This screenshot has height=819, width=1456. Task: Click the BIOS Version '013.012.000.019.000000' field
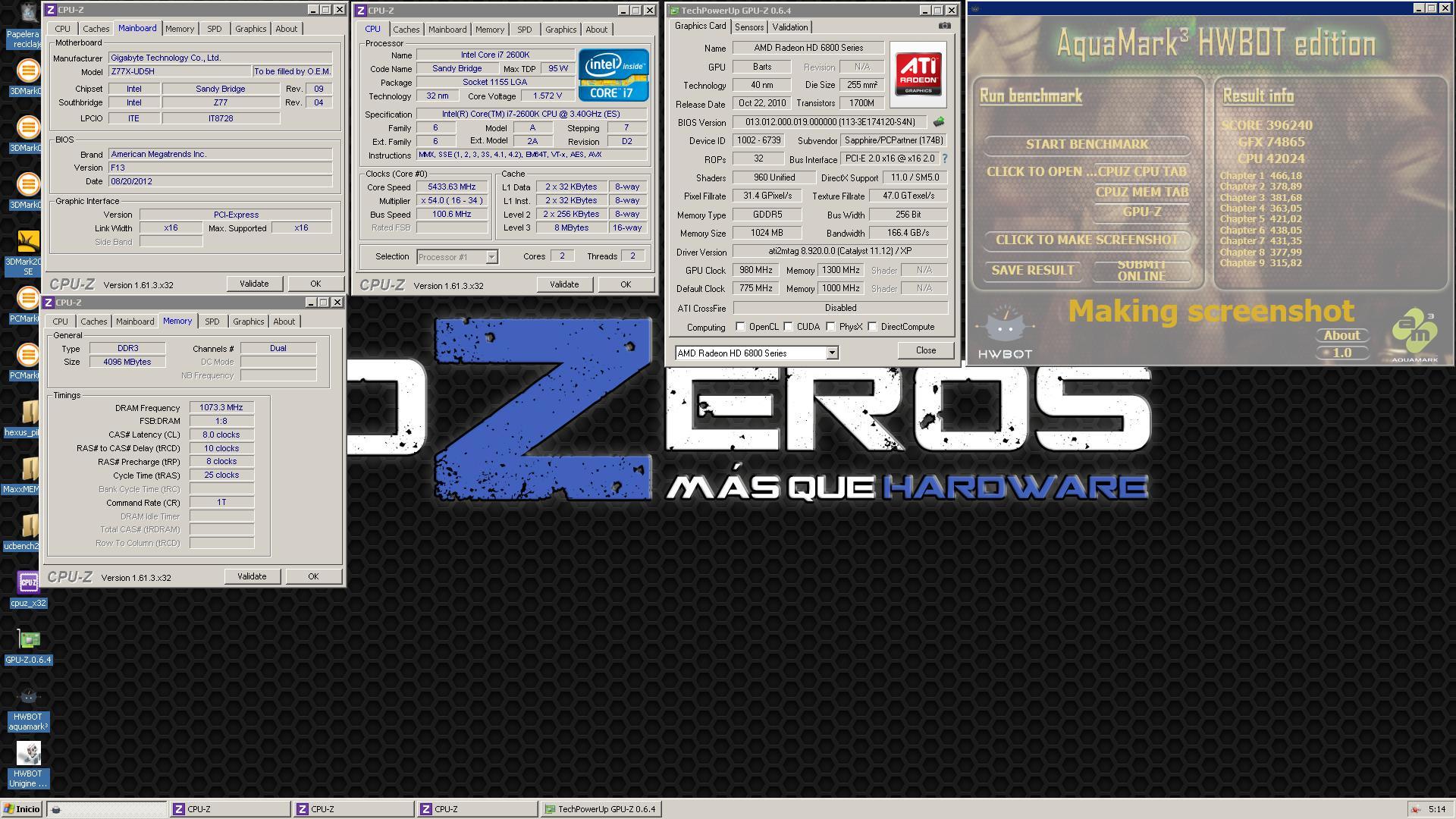[x=829, y=122]
